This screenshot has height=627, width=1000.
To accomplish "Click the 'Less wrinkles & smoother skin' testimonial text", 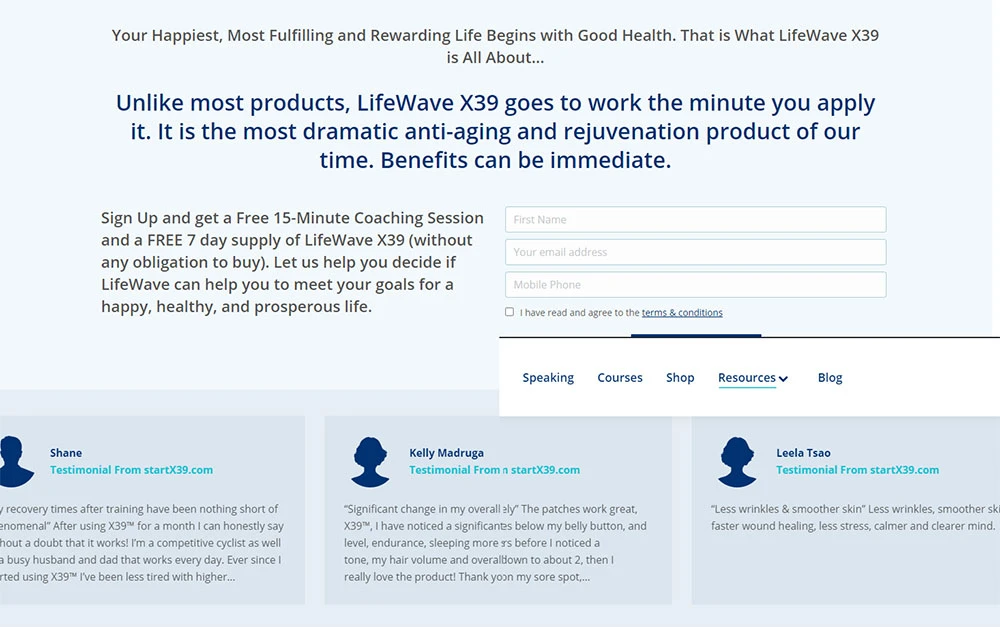I will [855, 517].
